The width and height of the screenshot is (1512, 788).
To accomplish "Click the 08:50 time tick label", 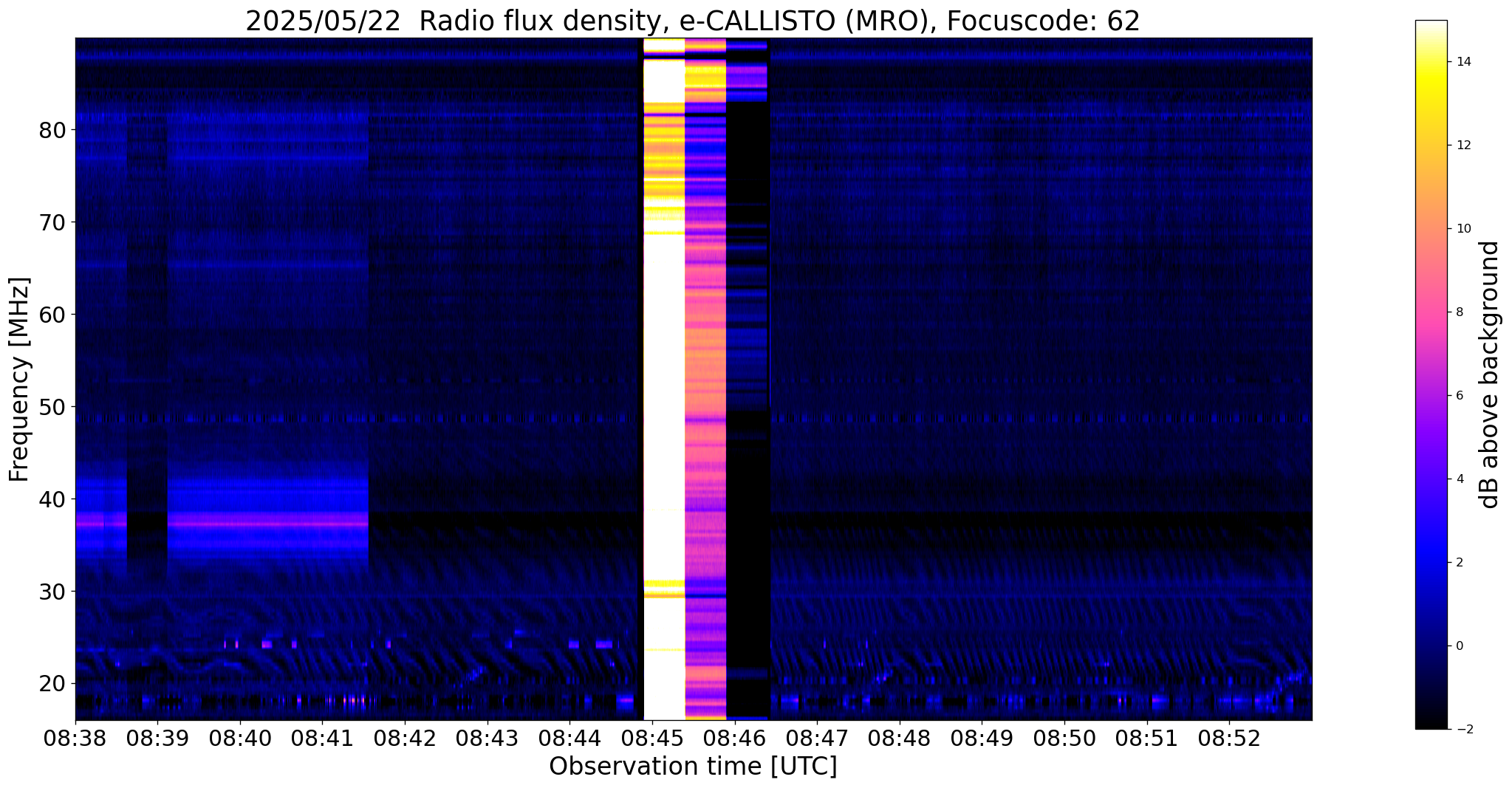I will pyautogui.click(x=1064, y=739).
